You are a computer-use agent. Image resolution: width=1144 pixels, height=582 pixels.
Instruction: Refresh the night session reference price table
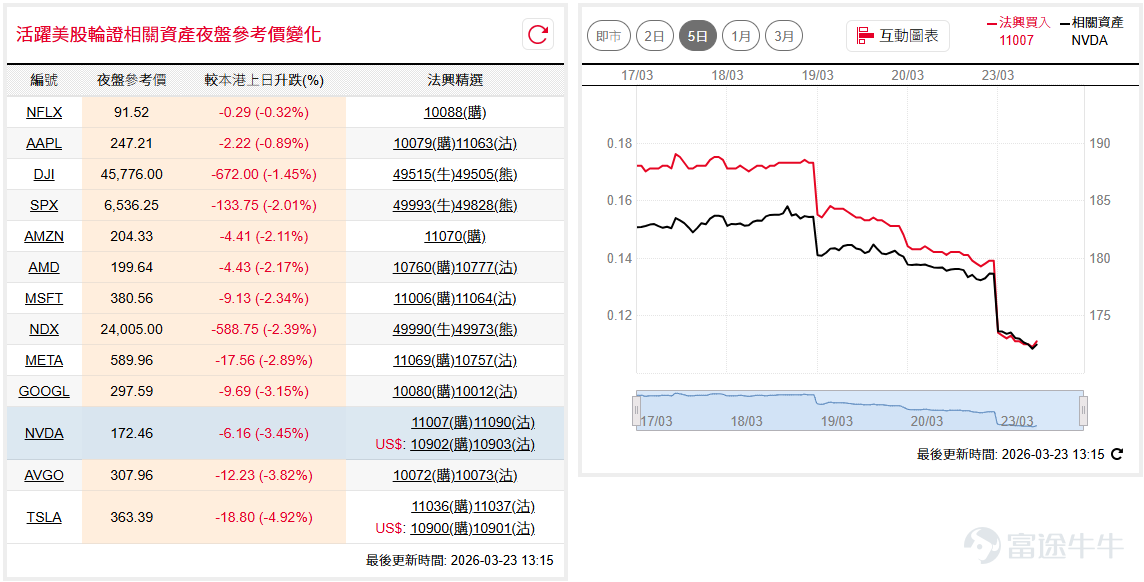coord(538,35)
